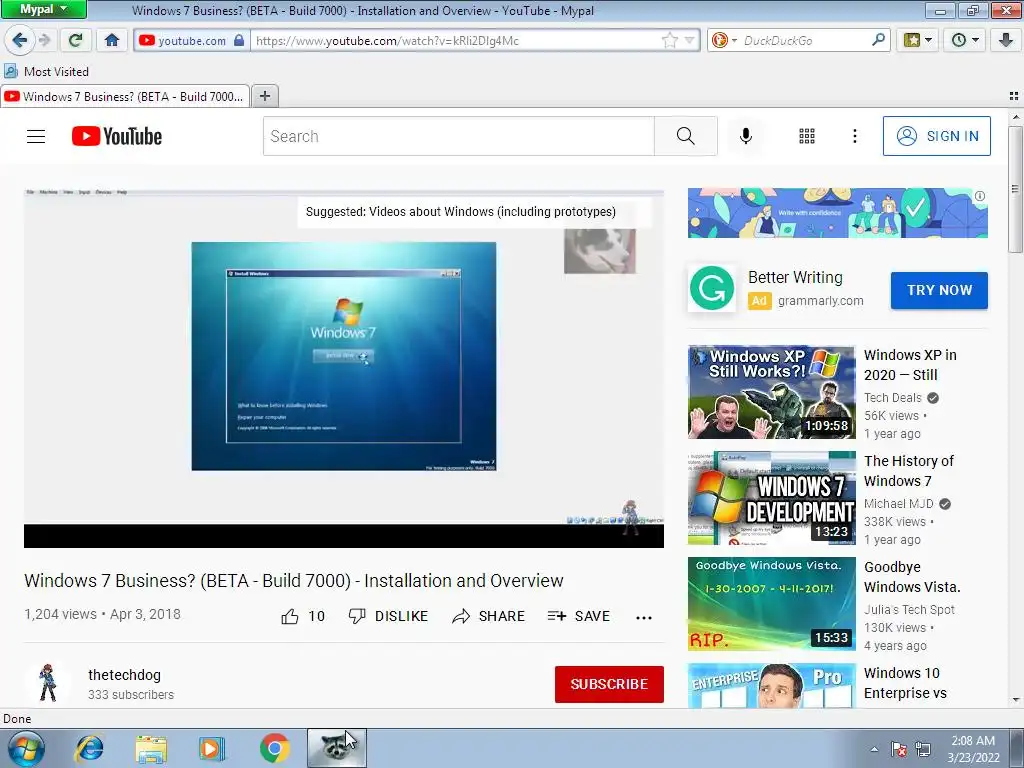This screenshot has height=768, width=1024.
Task: Click the Mypal raccoon taskbar button
Action: click(336, 748)
